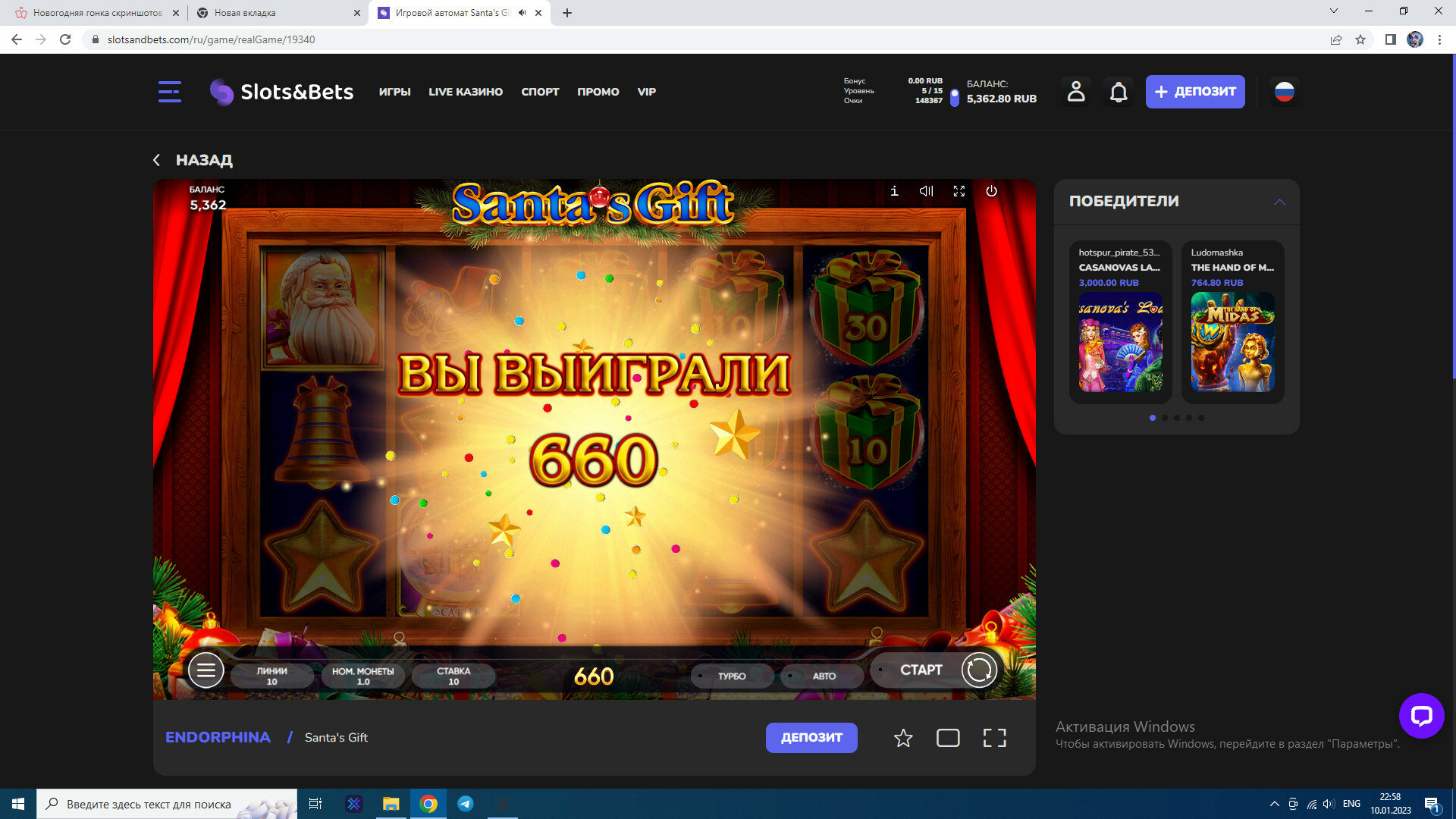Select second winners carousel dot
The image size is (1456, 819).
pos(1165,418)
